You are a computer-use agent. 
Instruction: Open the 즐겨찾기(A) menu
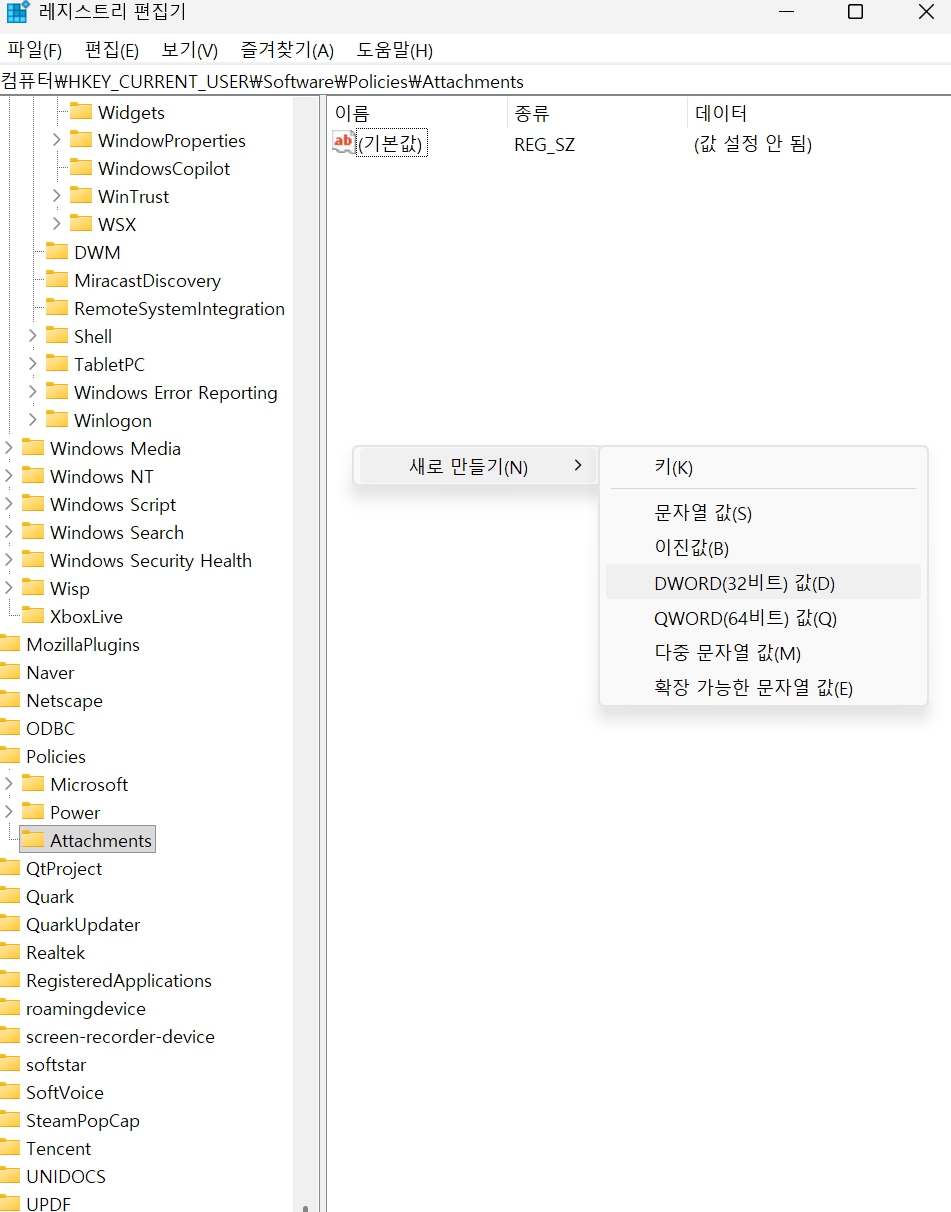287,50
